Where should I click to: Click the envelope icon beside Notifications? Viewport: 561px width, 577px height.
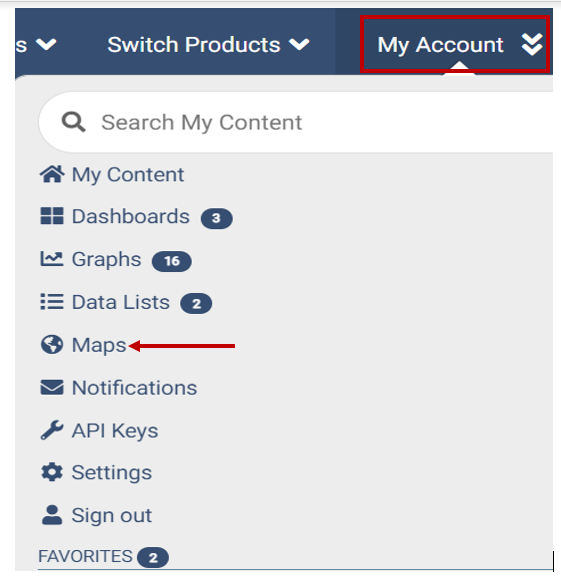point(52,387)
